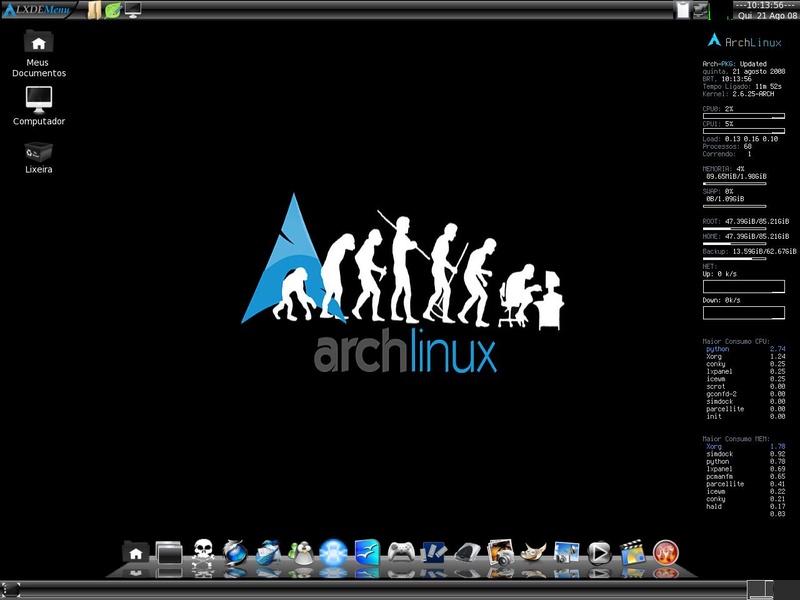Click the glowing blue orb dock icon

click(x=333, y=553)
